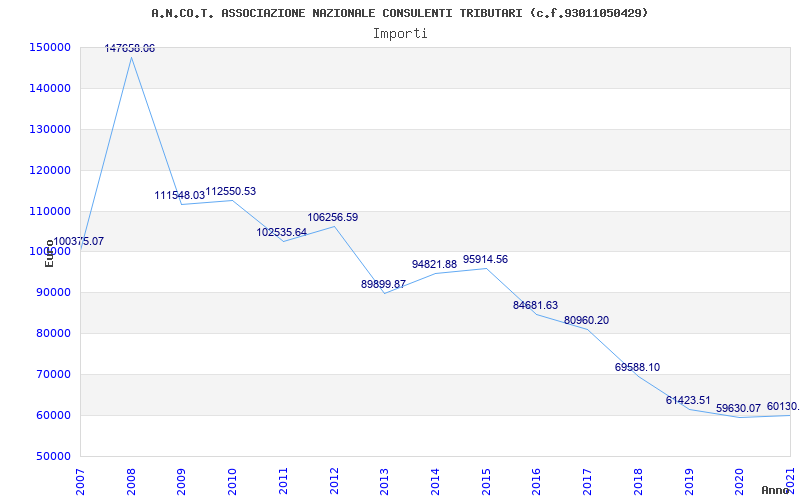Click x-axis year 2014
Screen dimensions: 800x500
point(435,482)
